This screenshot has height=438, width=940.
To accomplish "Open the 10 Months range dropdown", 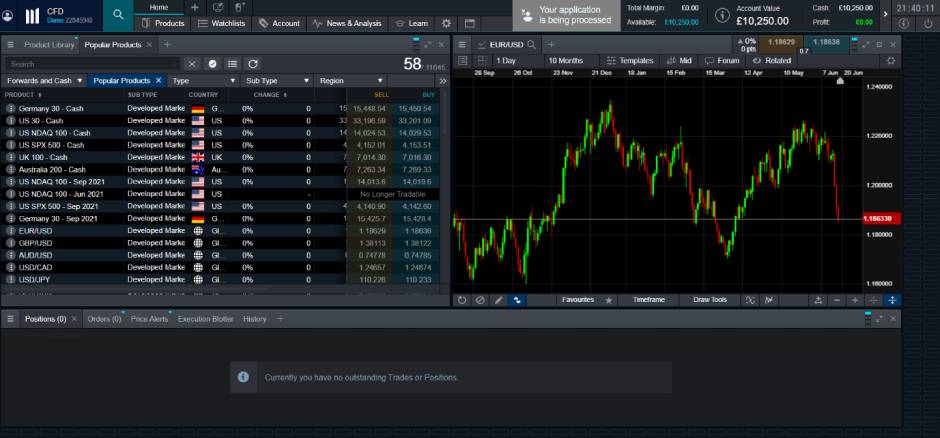I will coord(571,61).
